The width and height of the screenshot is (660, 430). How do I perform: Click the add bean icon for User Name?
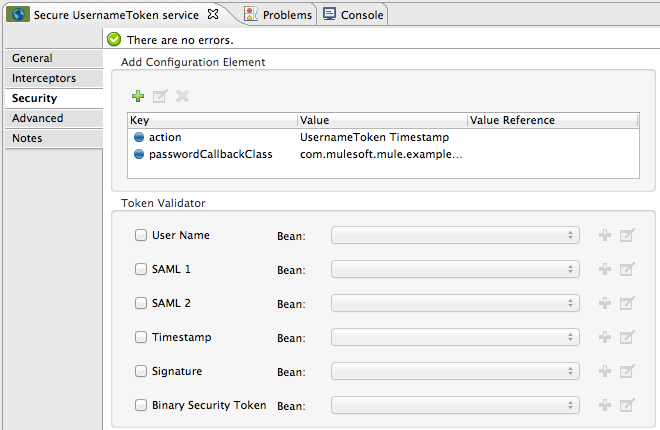tap(604, 235)
